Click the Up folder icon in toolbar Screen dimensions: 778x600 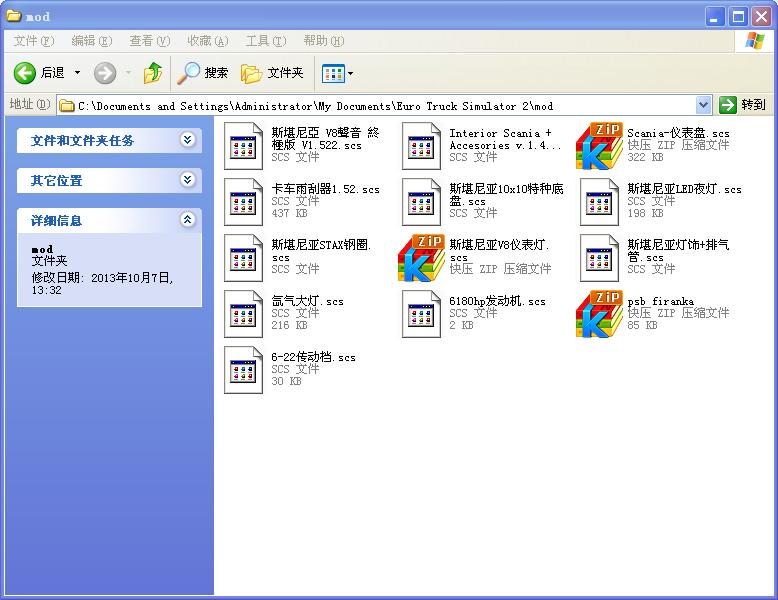tap(152, 73)
